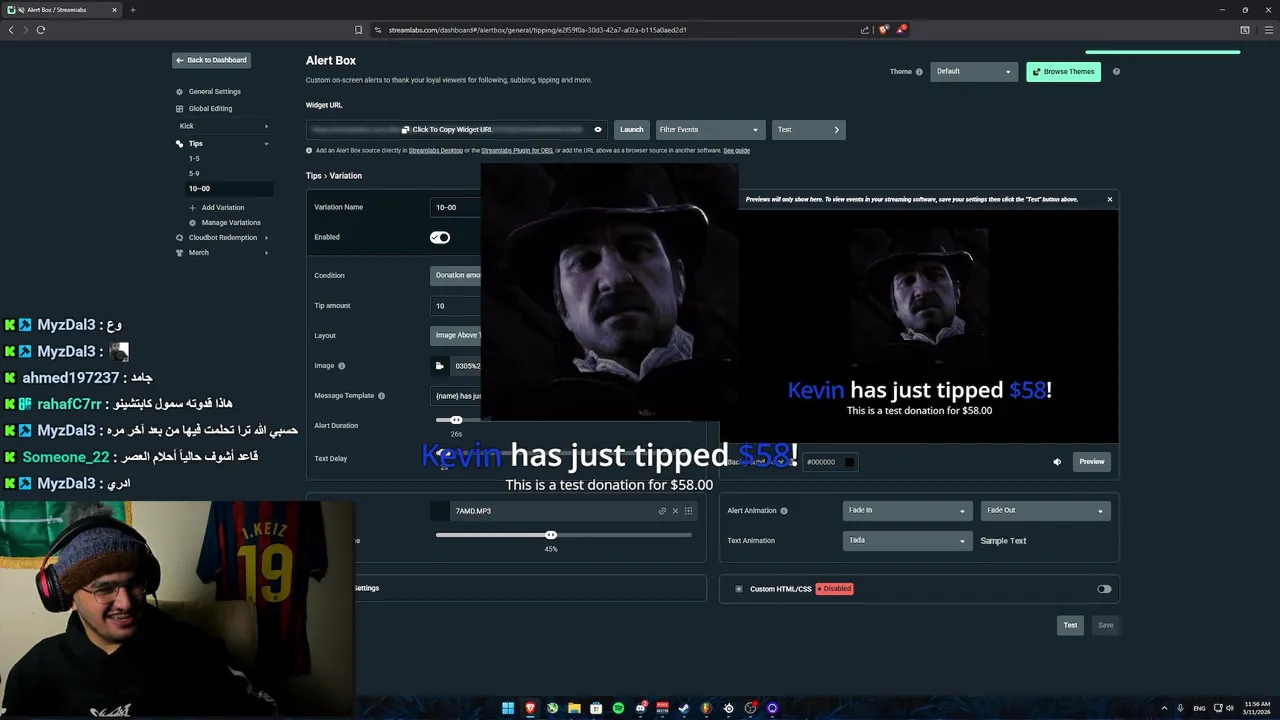
Task: Click the Tips coins icon in sidebar
Action: pyautogui.click(x=179, y=144)
